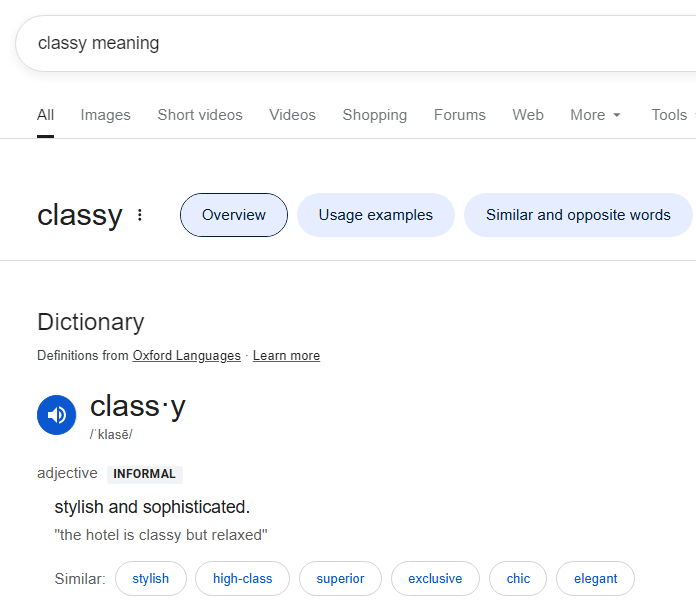The image size is (696, 611).
Task: Select the Shopping tab
Action: point(375,115)
